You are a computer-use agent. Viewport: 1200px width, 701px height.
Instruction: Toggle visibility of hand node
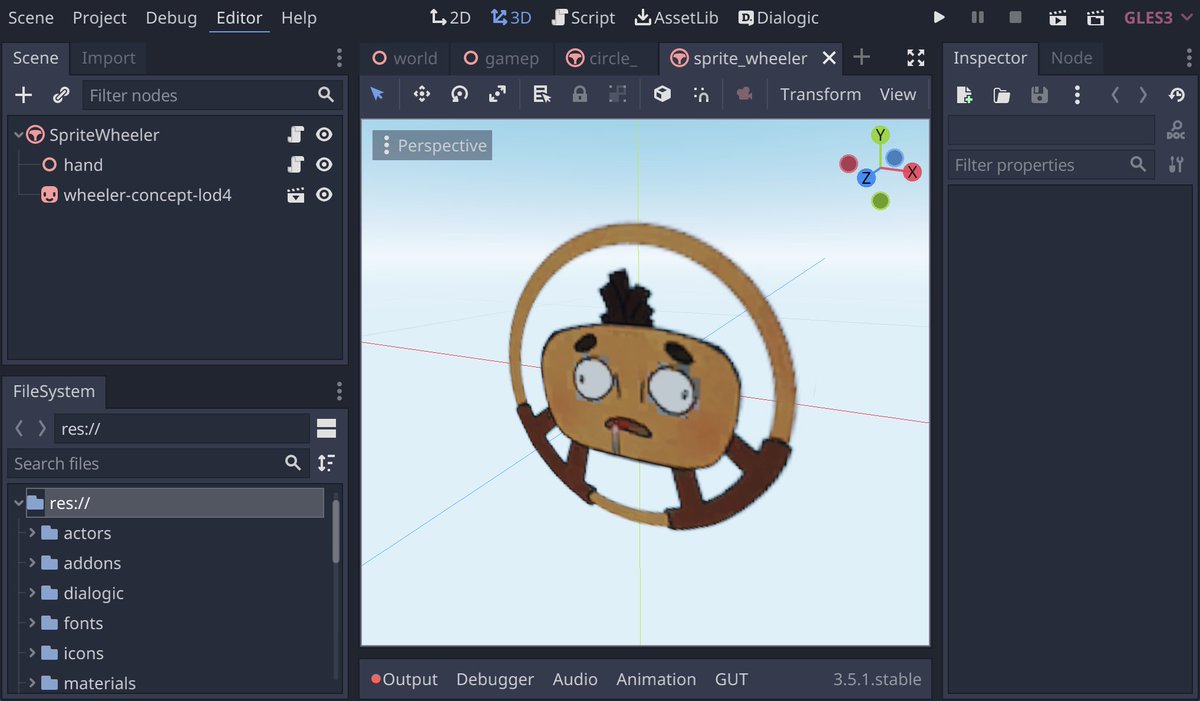coord(324,164)
